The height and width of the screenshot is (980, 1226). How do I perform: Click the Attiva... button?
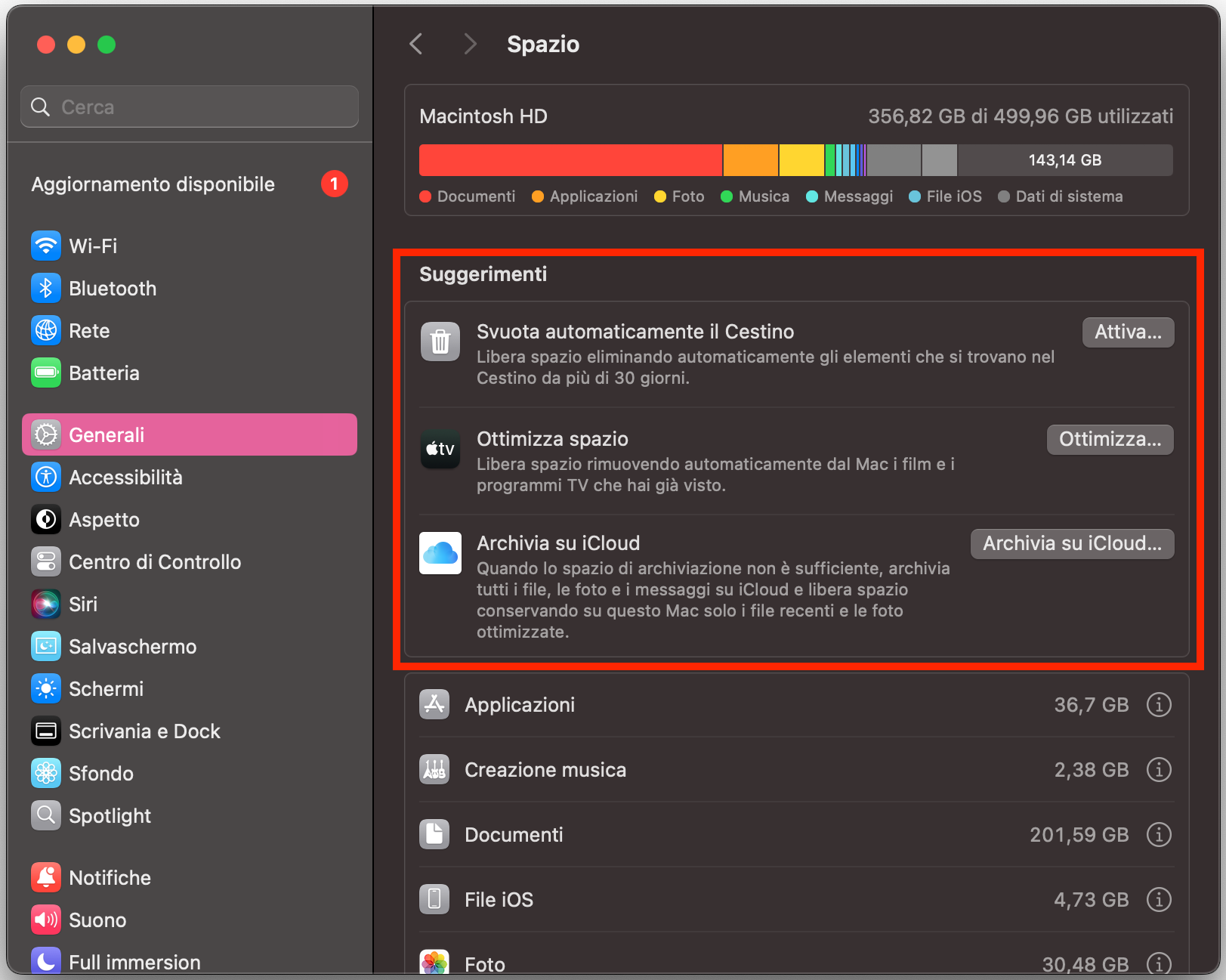(1128, 332)
